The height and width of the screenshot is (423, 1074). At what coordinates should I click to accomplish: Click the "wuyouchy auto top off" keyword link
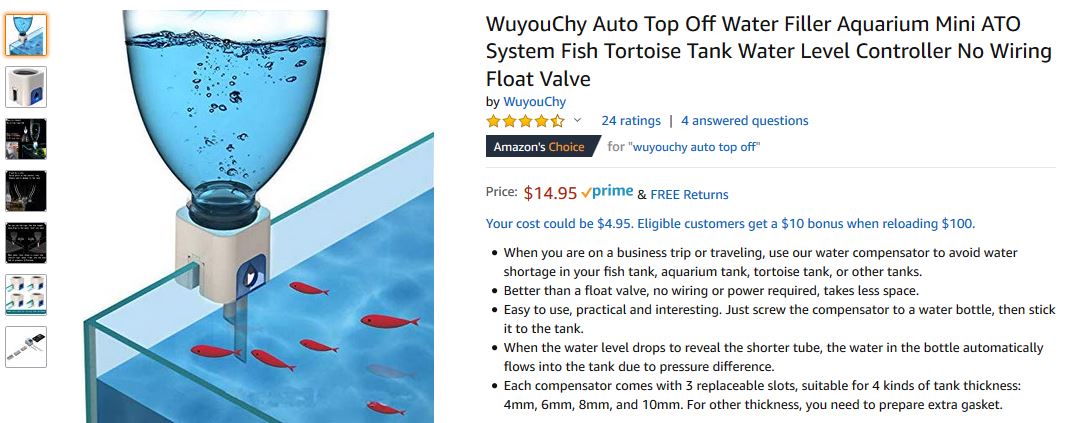(693, 147)
